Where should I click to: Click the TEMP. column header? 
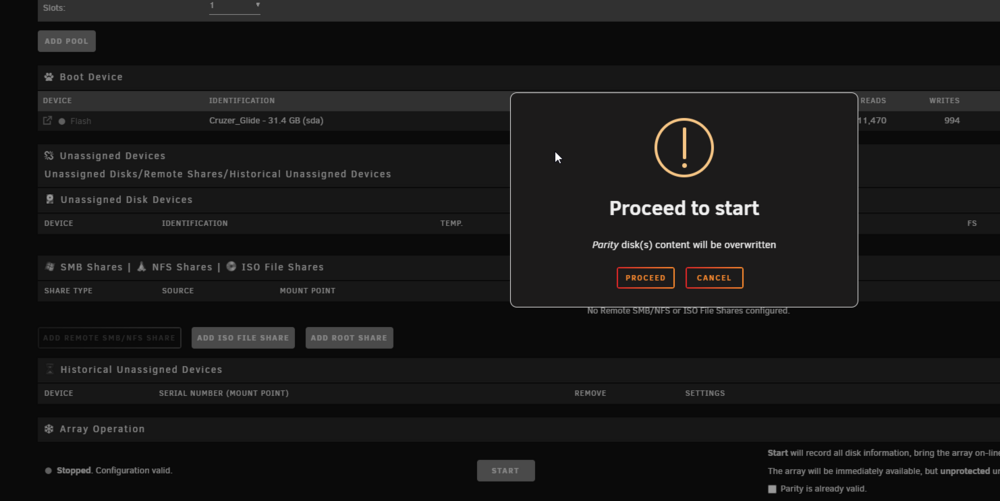[x=452, y=223]
